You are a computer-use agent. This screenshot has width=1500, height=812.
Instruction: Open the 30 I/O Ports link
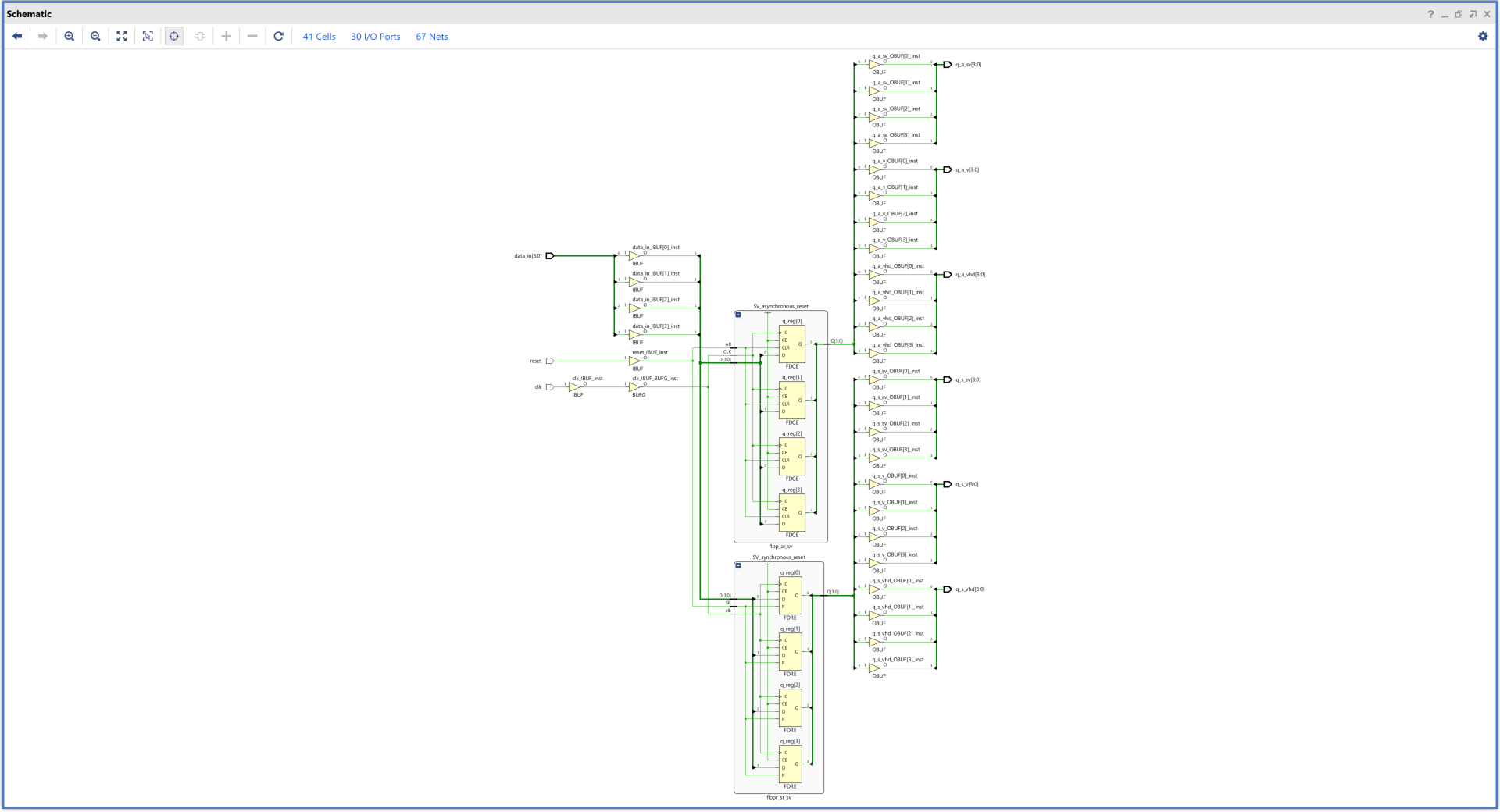pos(375,37)
